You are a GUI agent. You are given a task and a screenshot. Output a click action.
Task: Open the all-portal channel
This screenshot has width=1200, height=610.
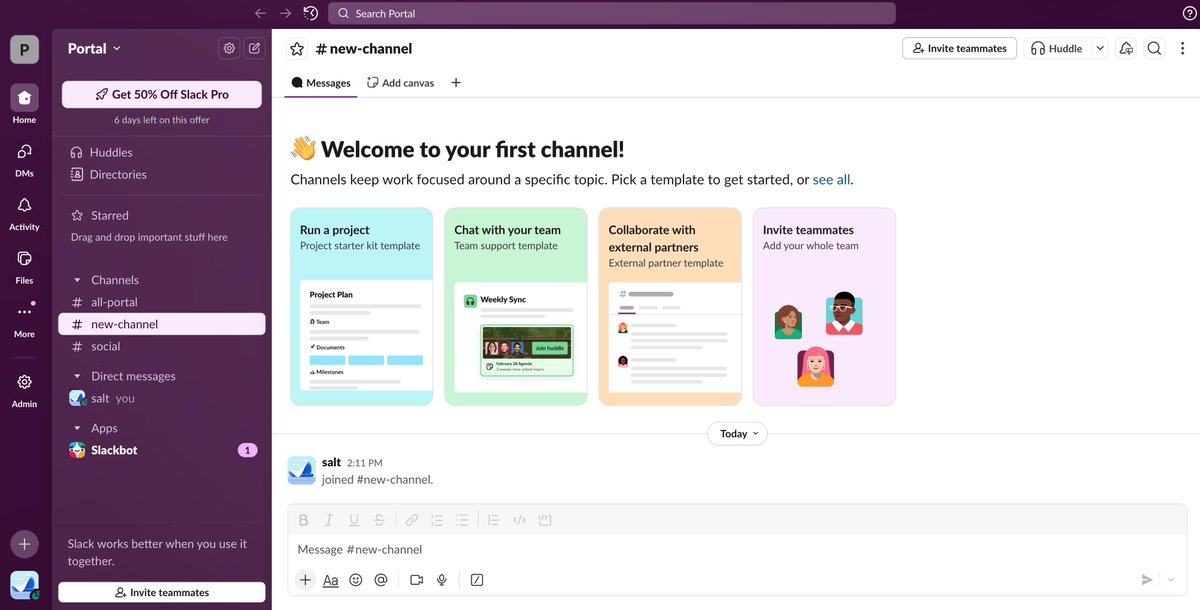162,302
